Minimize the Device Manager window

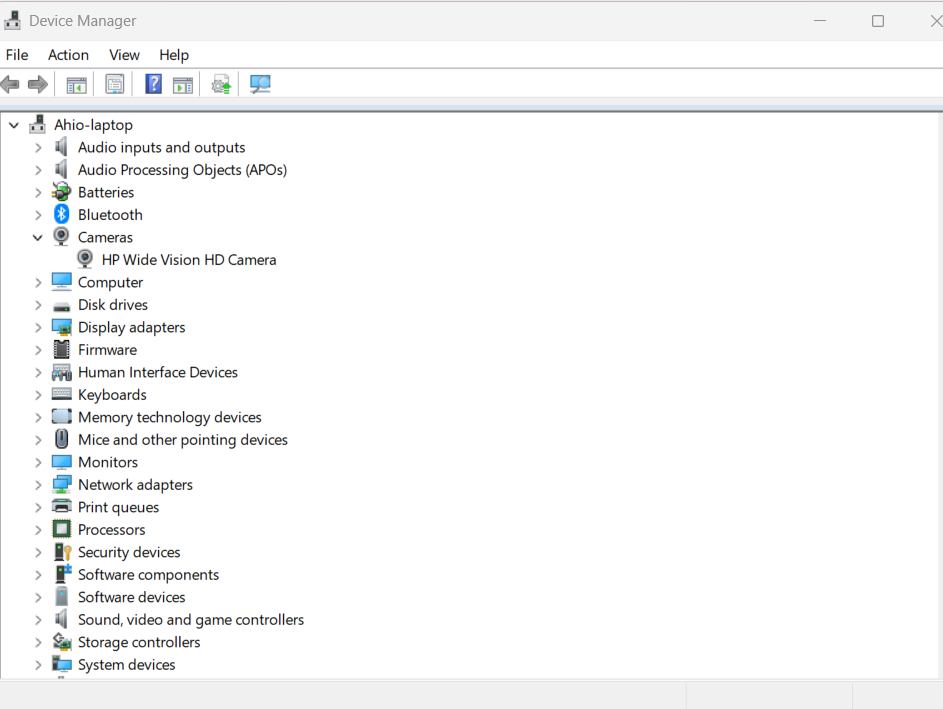(820, 21)
